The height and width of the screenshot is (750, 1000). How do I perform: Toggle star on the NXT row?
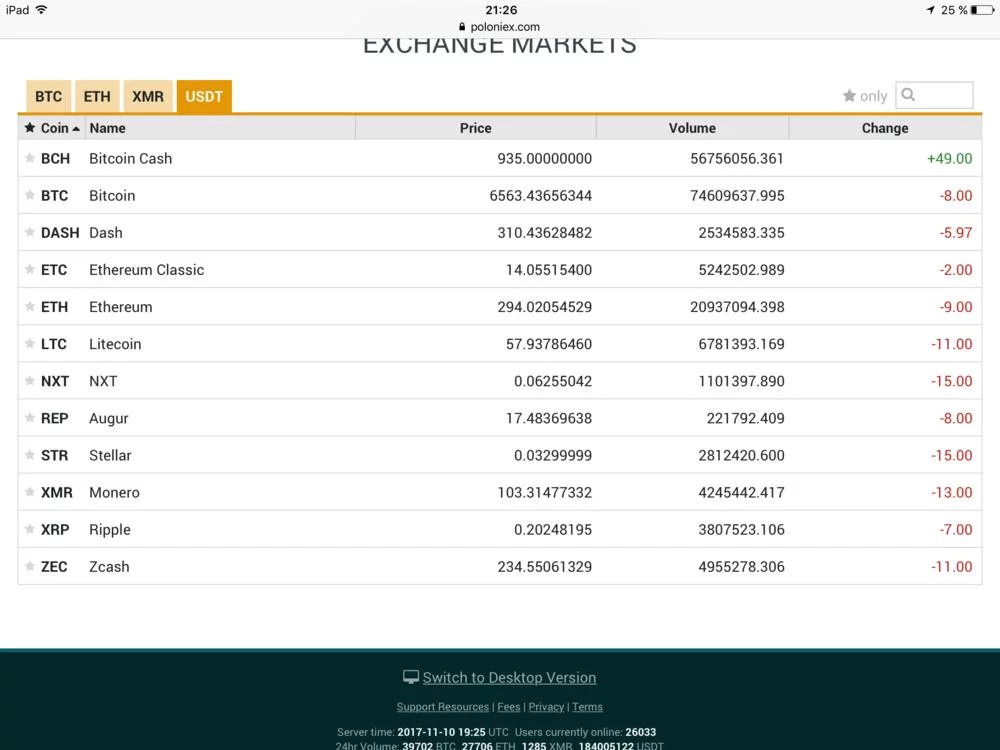pyautogui.click(x=29, y=381)
